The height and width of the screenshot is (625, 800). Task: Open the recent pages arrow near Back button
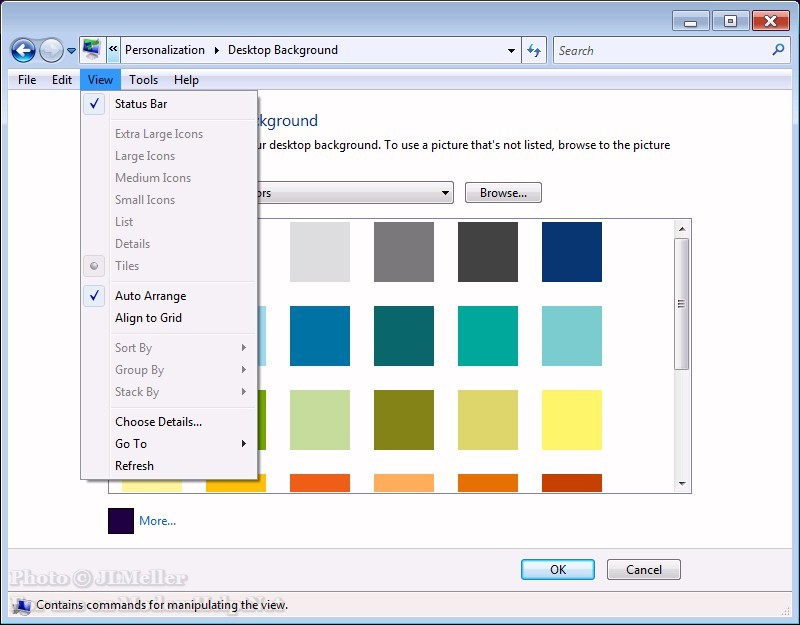point(72,51)
